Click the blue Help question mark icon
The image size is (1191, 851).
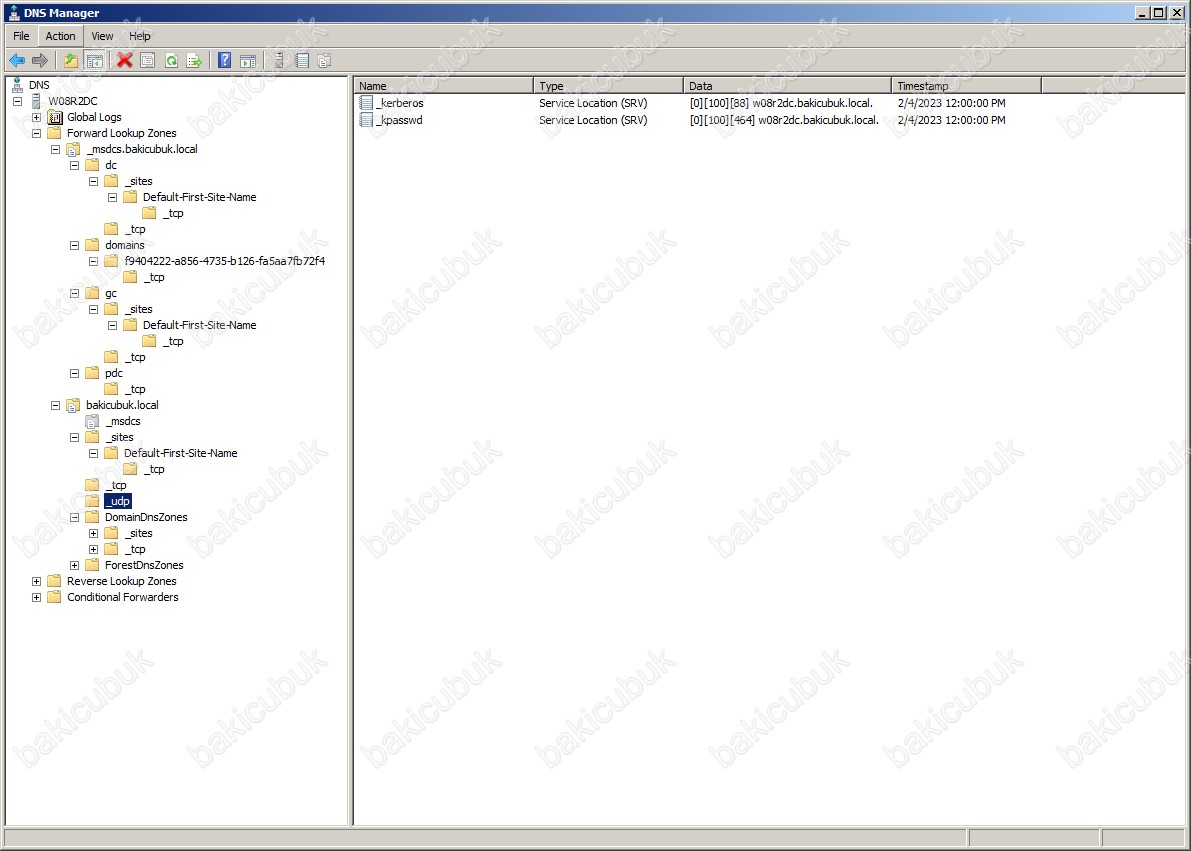coord(225,61)
